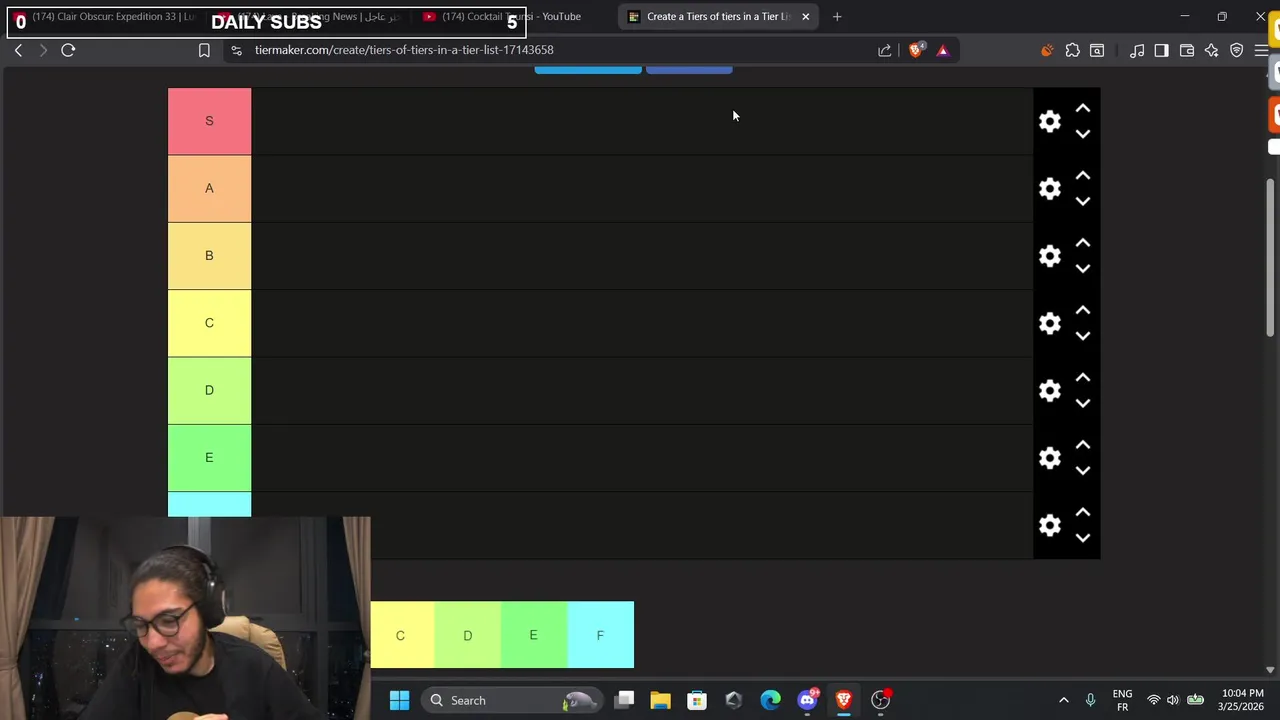The image size is (1280, 720).
Task: Open Microsoft Edge from the taskbar
Action: click(x=770, y=700)
